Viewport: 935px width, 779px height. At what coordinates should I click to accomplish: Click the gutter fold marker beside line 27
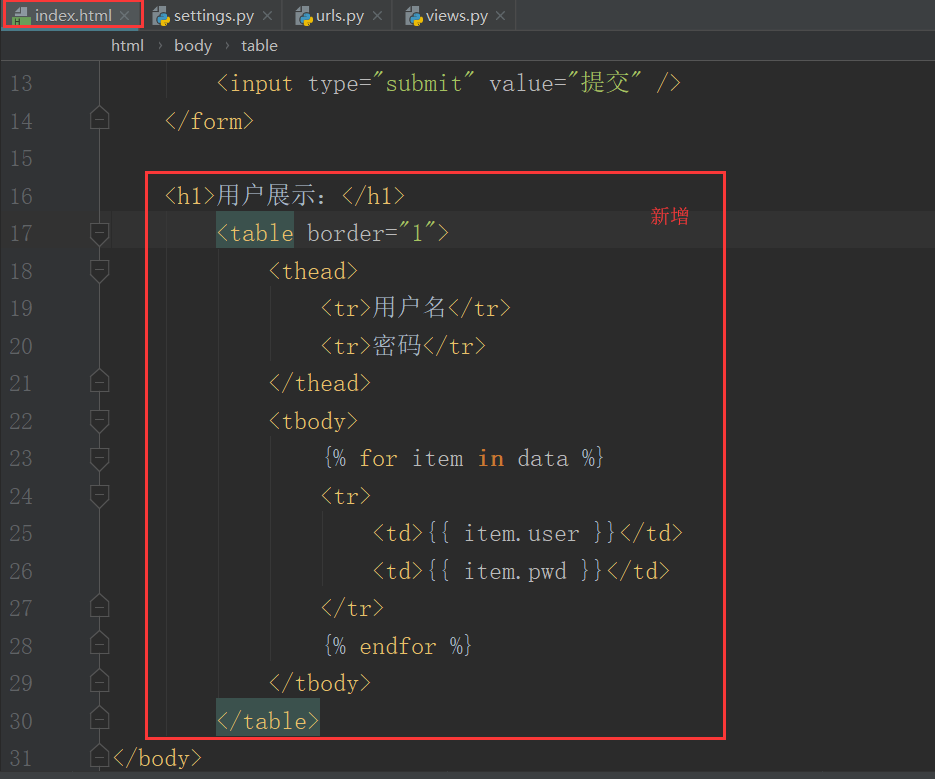[99, 605]
